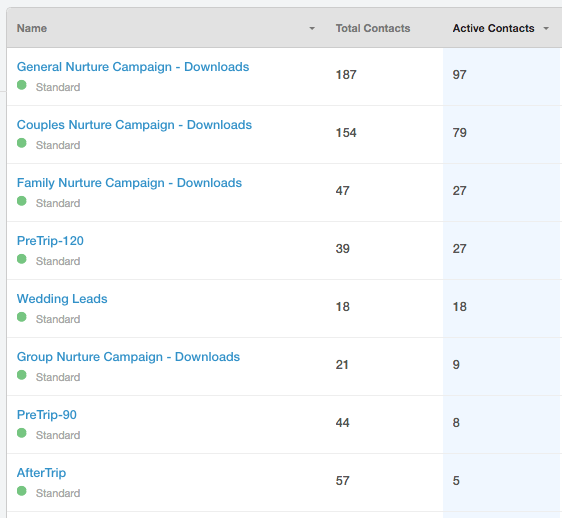Select Wedding Leads active contacts 18
The width and height of the screenshot is (562, 518).
tap(459, 307)
